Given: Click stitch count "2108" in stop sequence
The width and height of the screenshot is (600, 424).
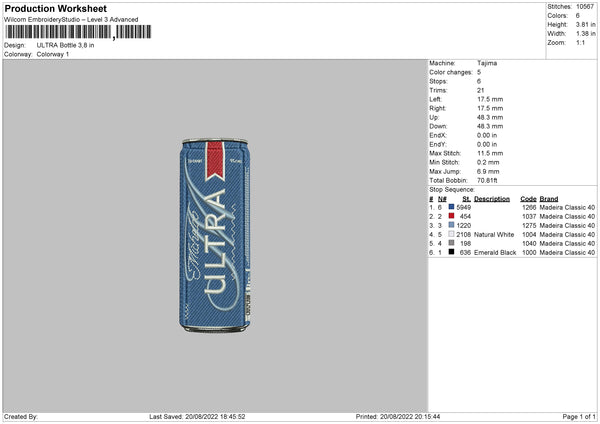Looking at the screenshot, I should [x=463, y=235].
